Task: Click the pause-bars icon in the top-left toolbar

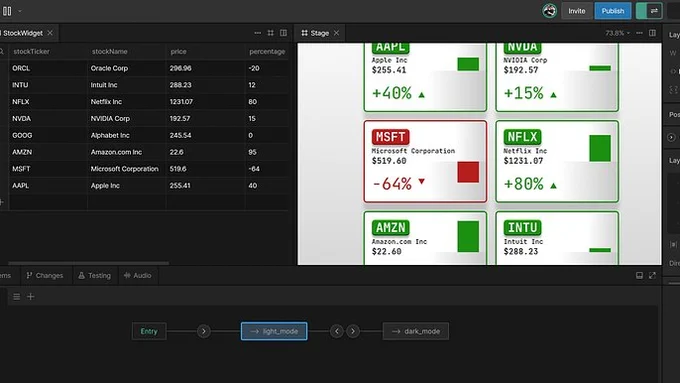Action: click(x=7, y=11)
